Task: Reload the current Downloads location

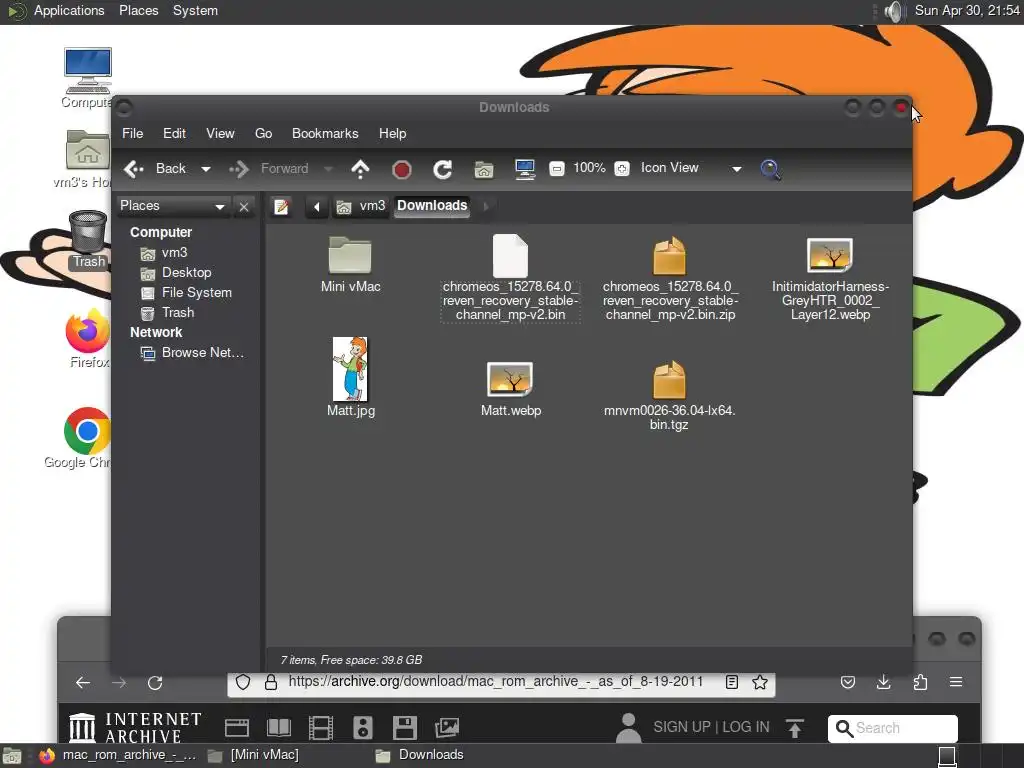Action: [442, 170]
